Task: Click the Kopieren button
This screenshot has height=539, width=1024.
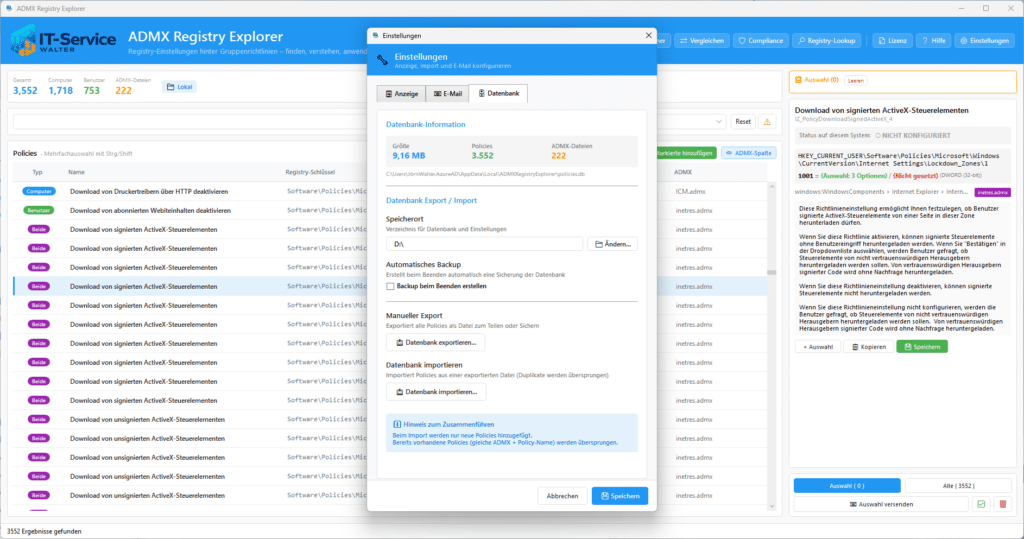Action: [x=869, y=347]
